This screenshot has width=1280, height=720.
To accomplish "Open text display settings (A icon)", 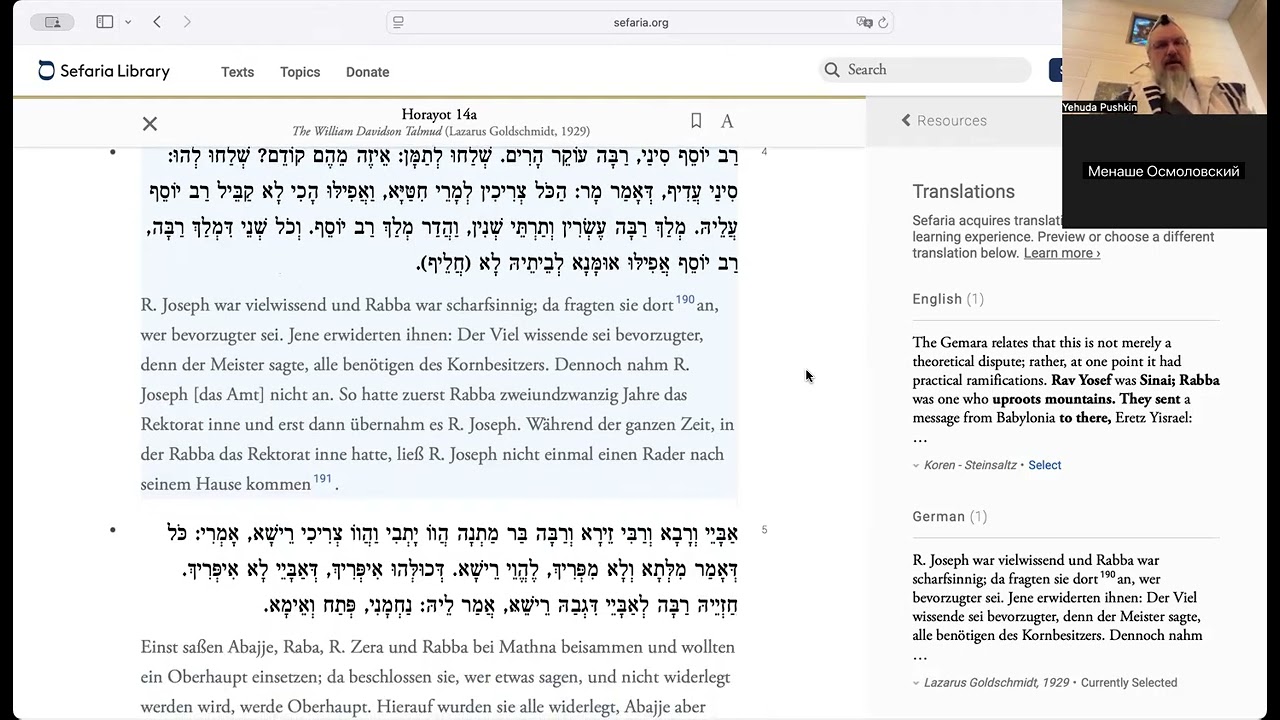I will 727,121.
